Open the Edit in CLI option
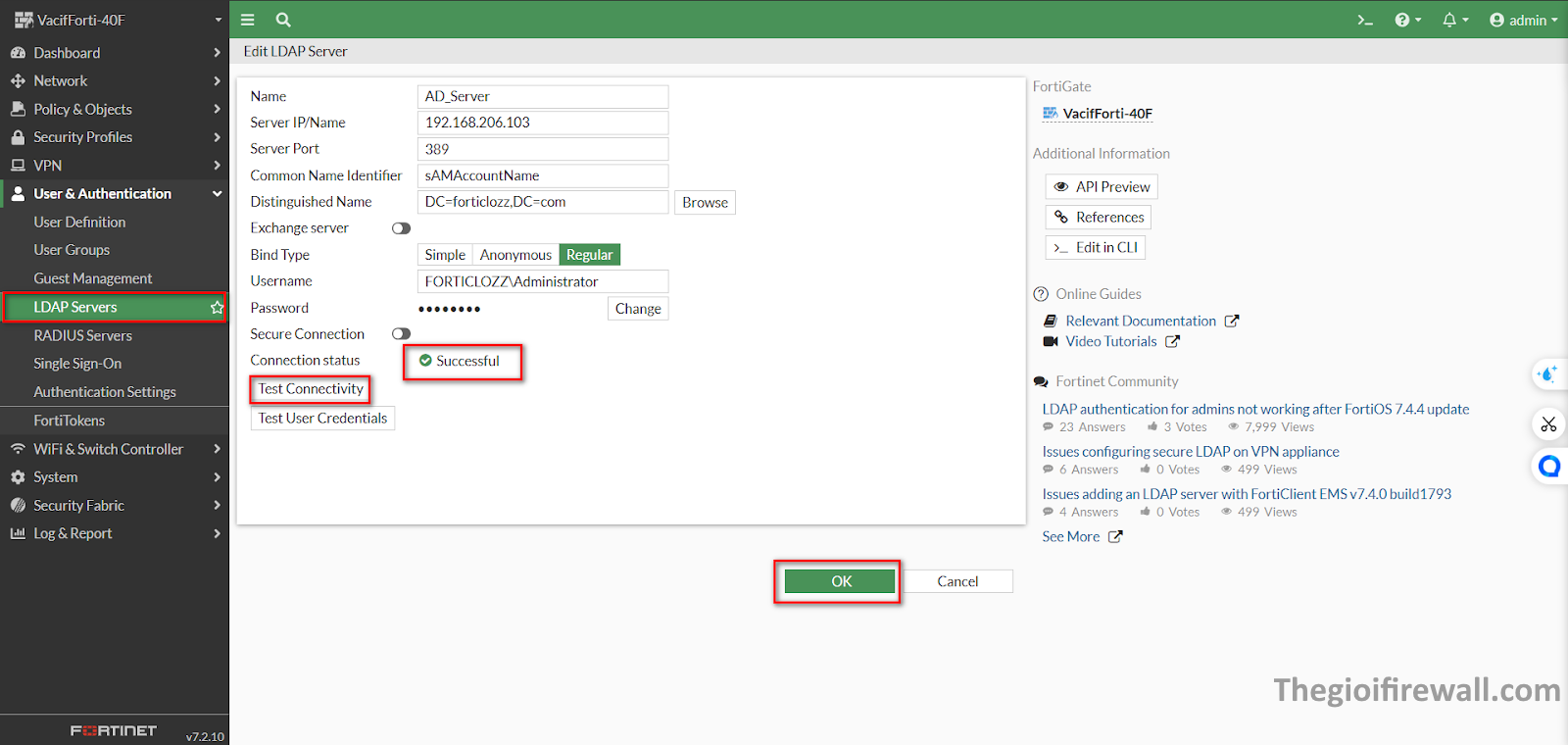The width and height of the screenshot is (1568, 745). click(1096, 248)
